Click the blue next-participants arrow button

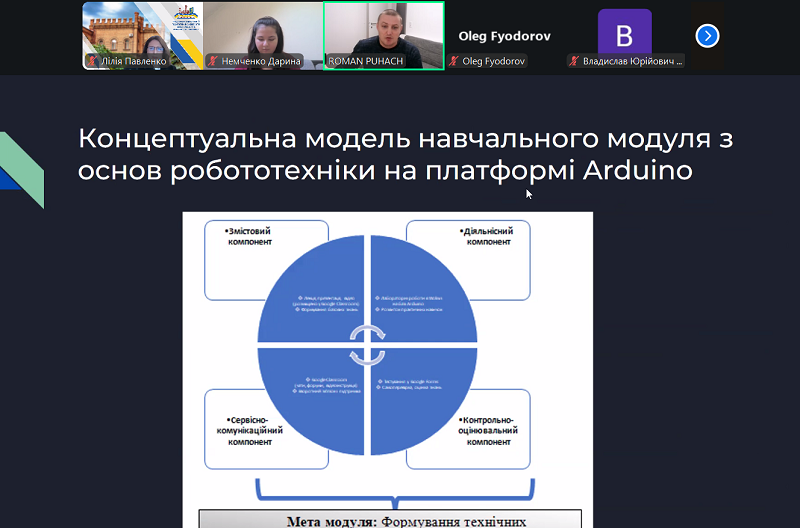pos(708,36)
